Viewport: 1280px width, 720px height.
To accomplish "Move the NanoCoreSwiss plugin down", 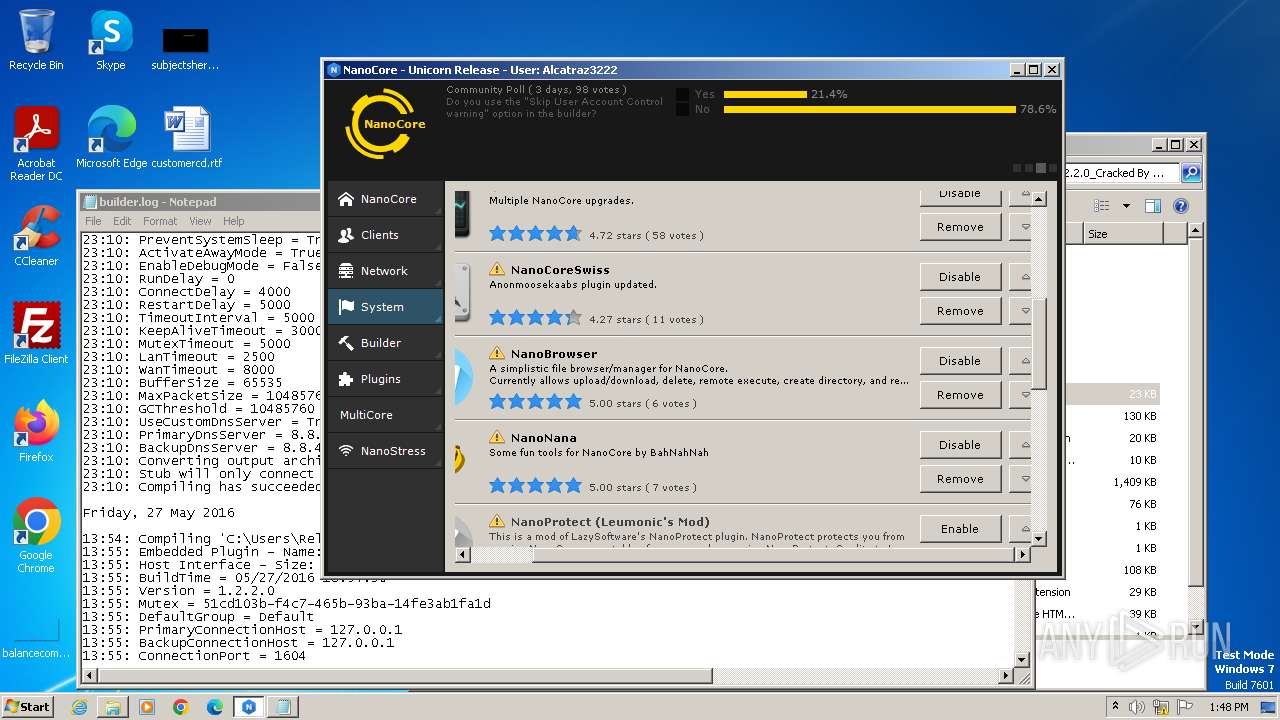I will coord(1020,311).
